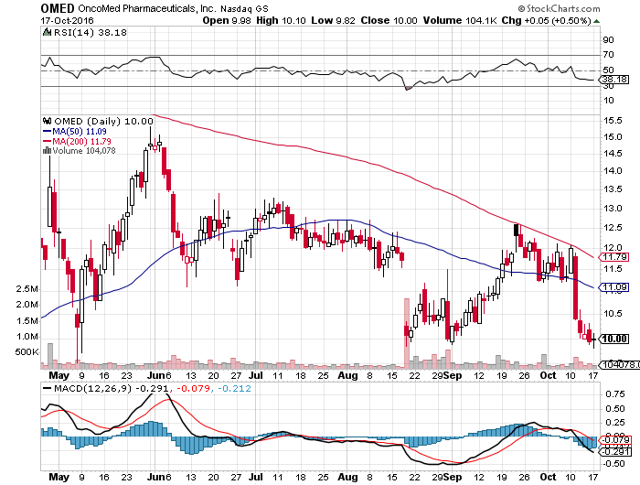Click the red MA(200) line color swatch

(47, 141)
